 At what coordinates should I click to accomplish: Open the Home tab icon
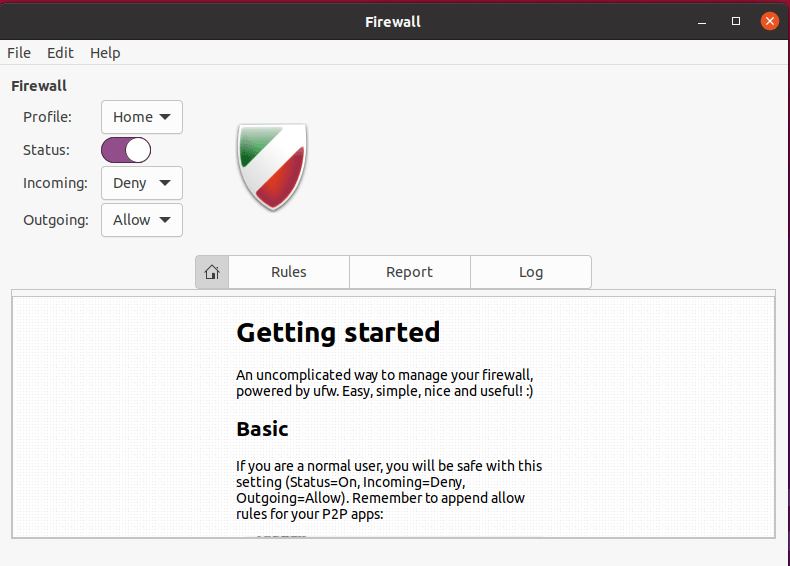point(212,272)
